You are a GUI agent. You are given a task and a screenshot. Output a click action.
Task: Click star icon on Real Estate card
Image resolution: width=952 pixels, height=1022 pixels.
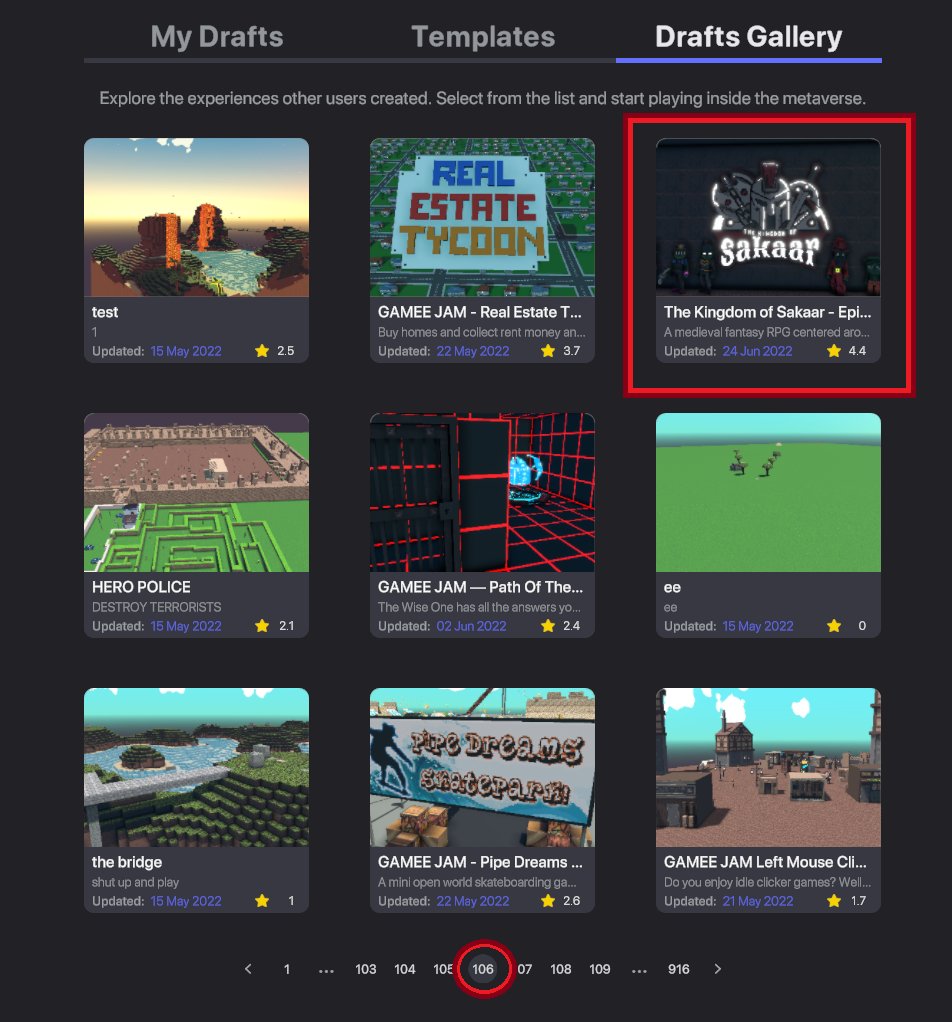(548, 351)
